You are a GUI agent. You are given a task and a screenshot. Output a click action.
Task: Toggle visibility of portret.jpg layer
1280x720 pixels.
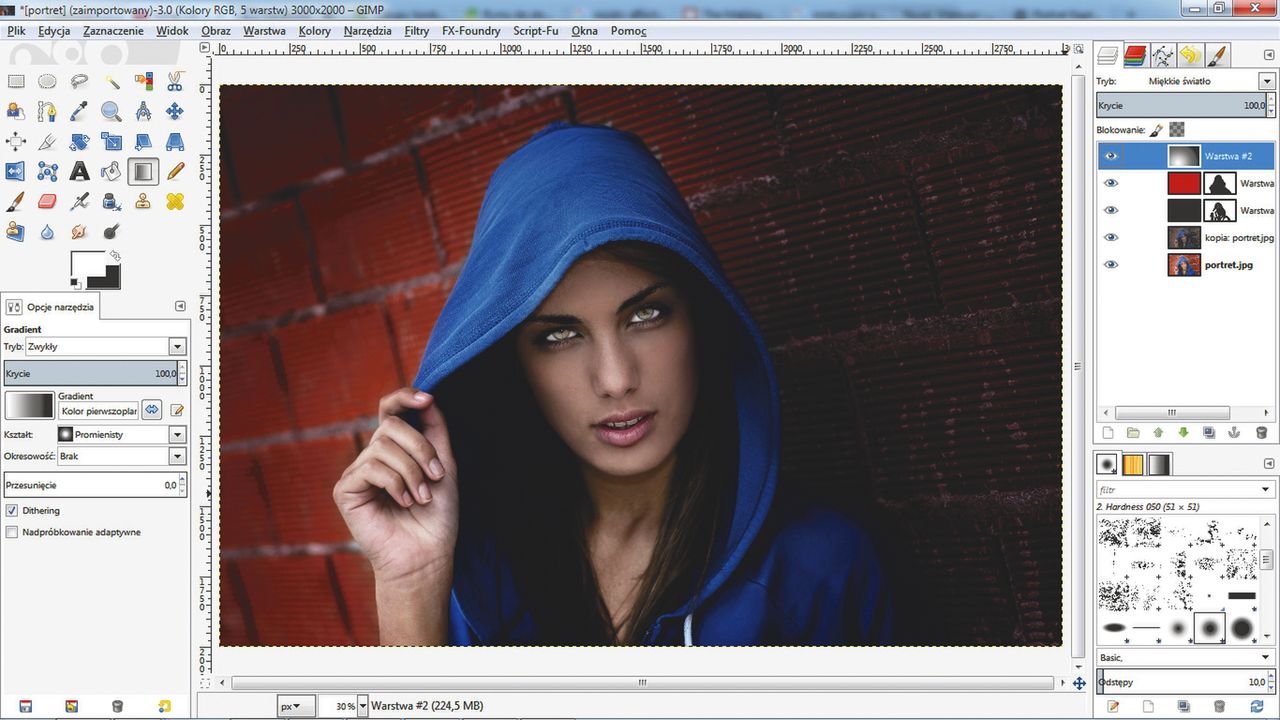1111,264
